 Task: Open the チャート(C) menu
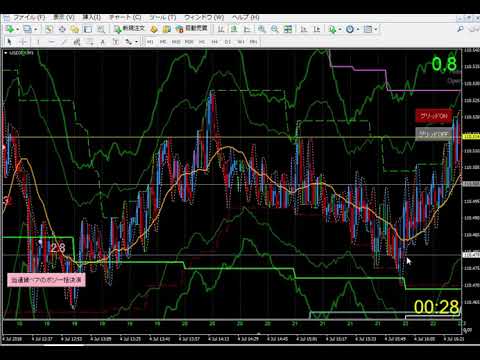coord(125,17)
